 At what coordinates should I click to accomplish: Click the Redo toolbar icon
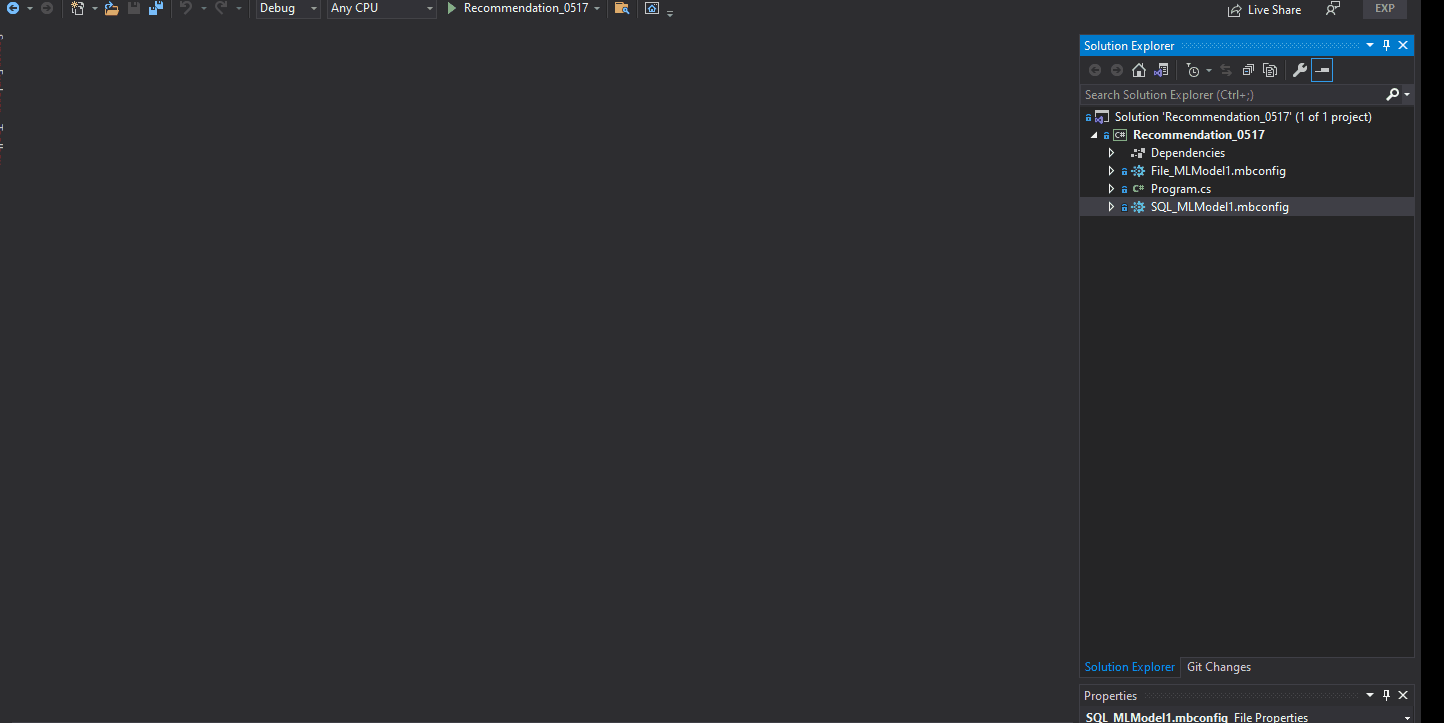coord(221,8)
